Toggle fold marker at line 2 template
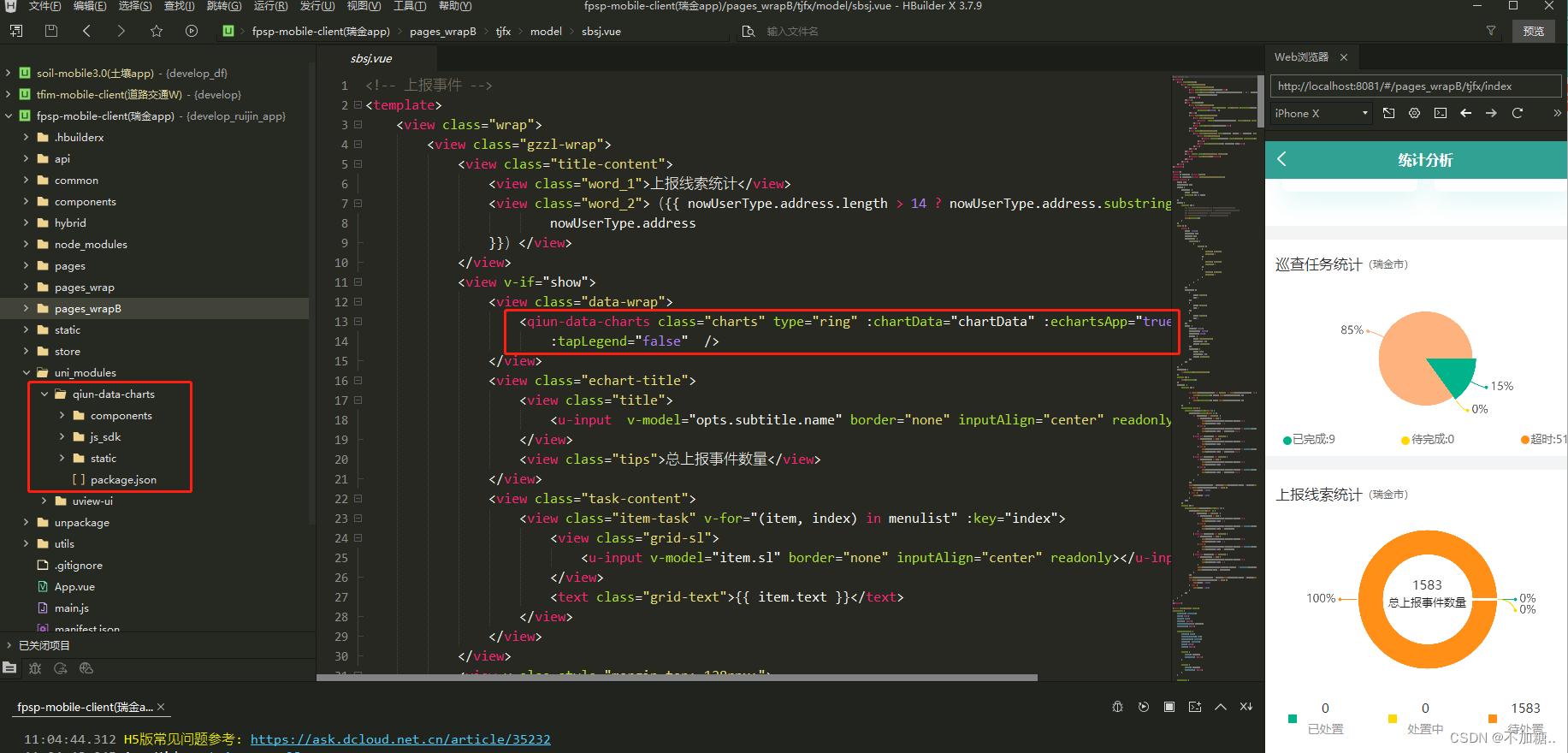Screen dimensions: 1568x753 [x=358, y=105]
